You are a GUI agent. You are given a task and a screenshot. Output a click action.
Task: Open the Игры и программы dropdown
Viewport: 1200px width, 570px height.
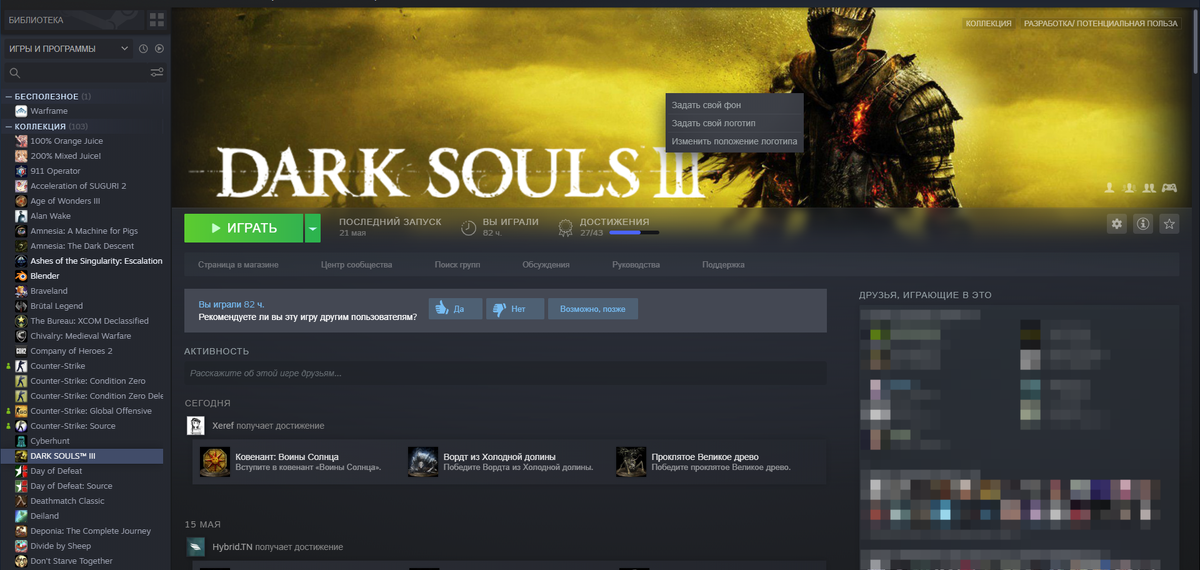click(69, 48)
